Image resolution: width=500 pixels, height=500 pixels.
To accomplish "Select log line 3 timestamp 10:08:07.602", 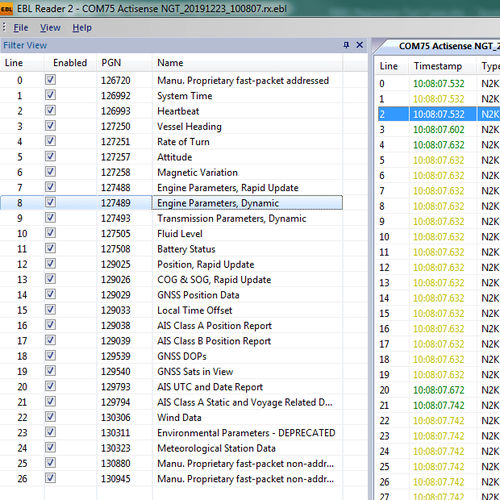I will coord(439,130).
